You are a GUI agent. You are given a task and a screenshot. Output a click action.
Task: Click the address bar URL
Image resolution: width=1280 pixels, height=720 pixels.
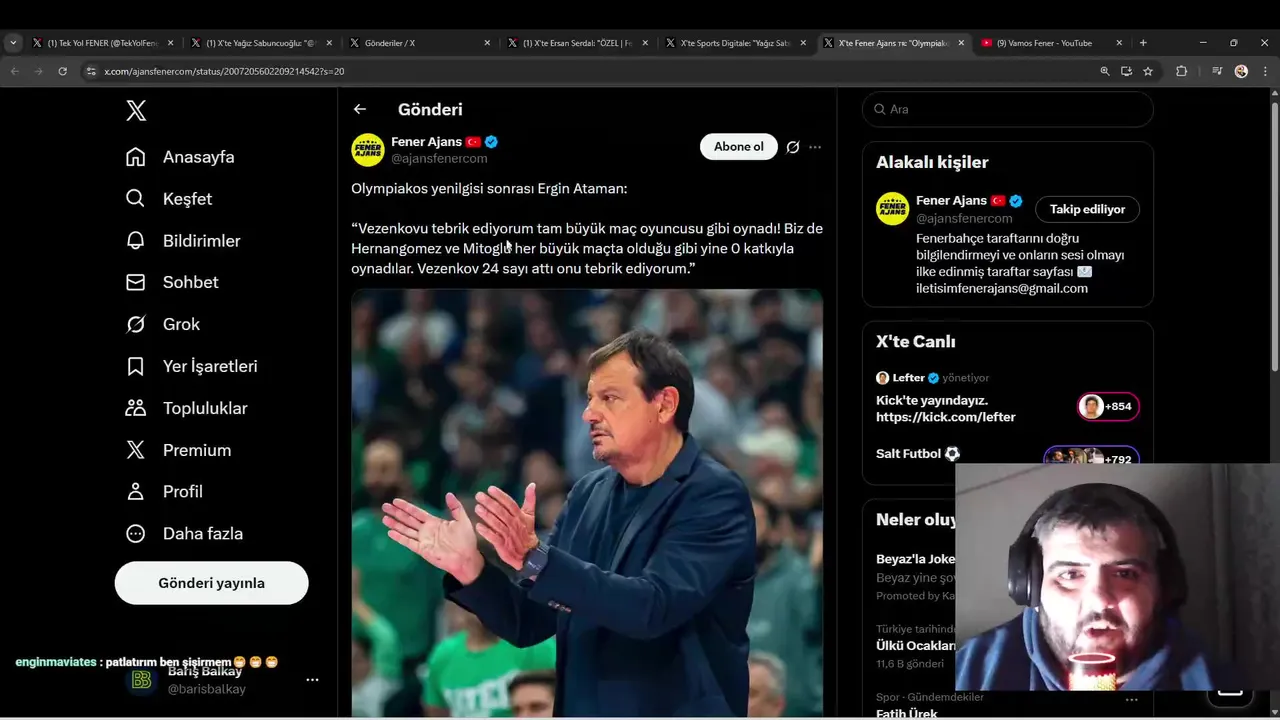224,71
